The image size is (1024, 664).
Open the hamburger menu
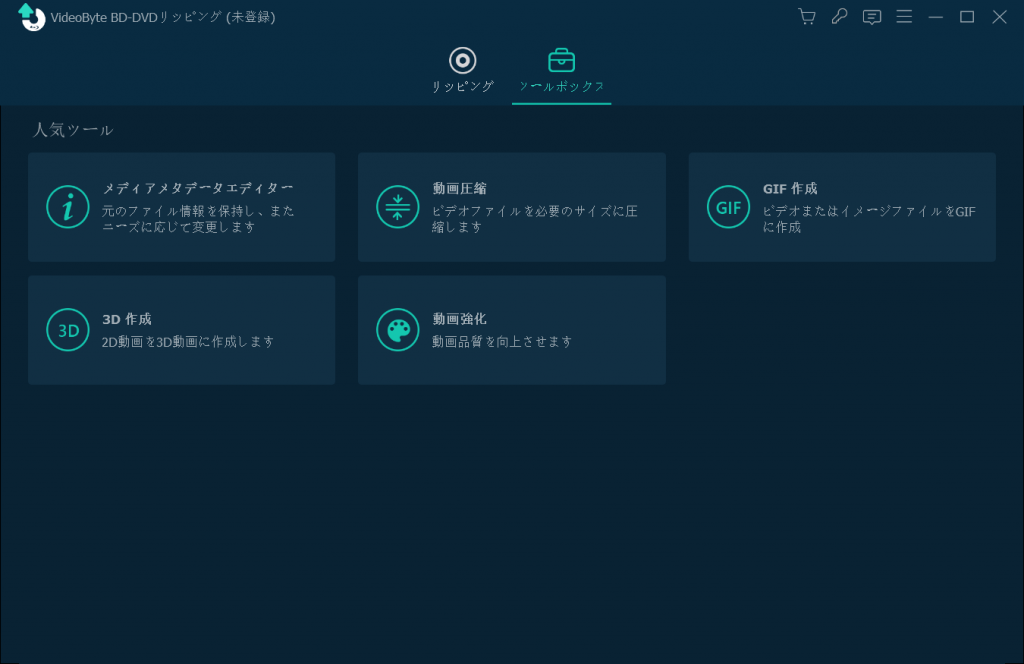click(x=904, y=16)
